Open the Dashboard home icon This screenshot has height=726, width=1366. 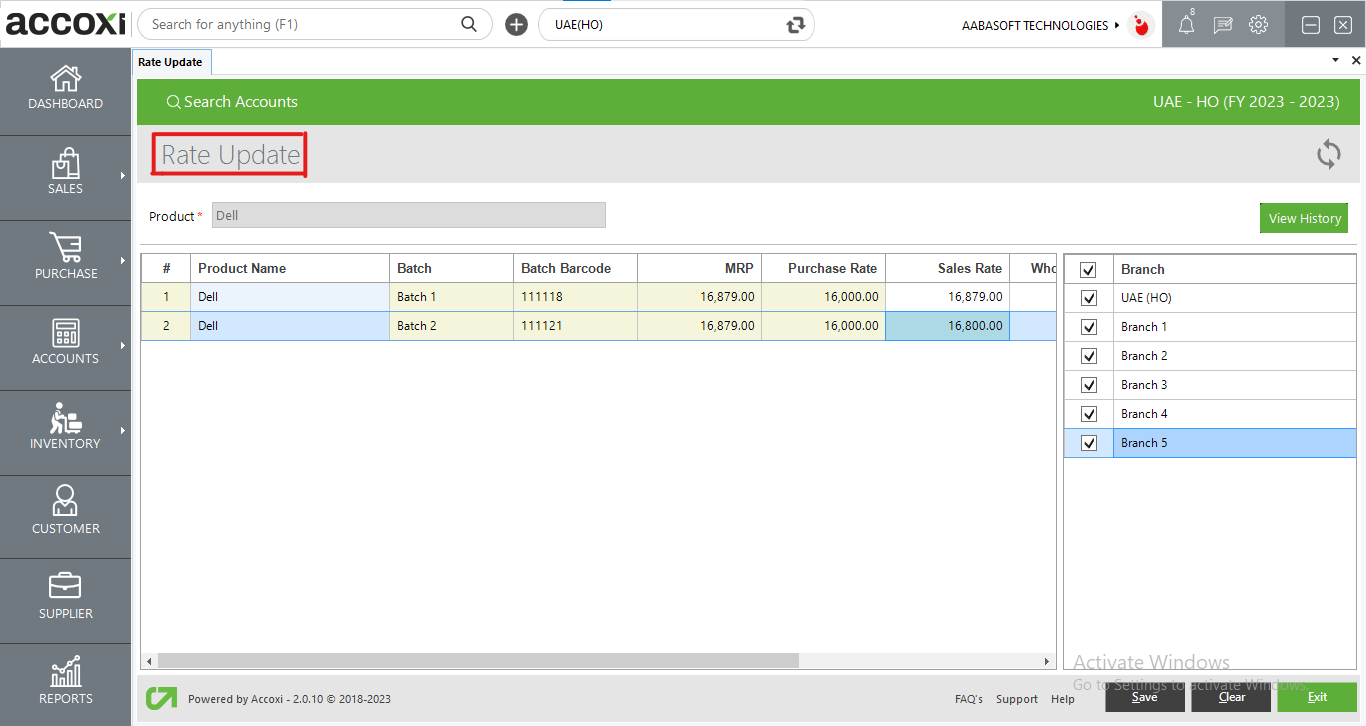click(65, 80)
